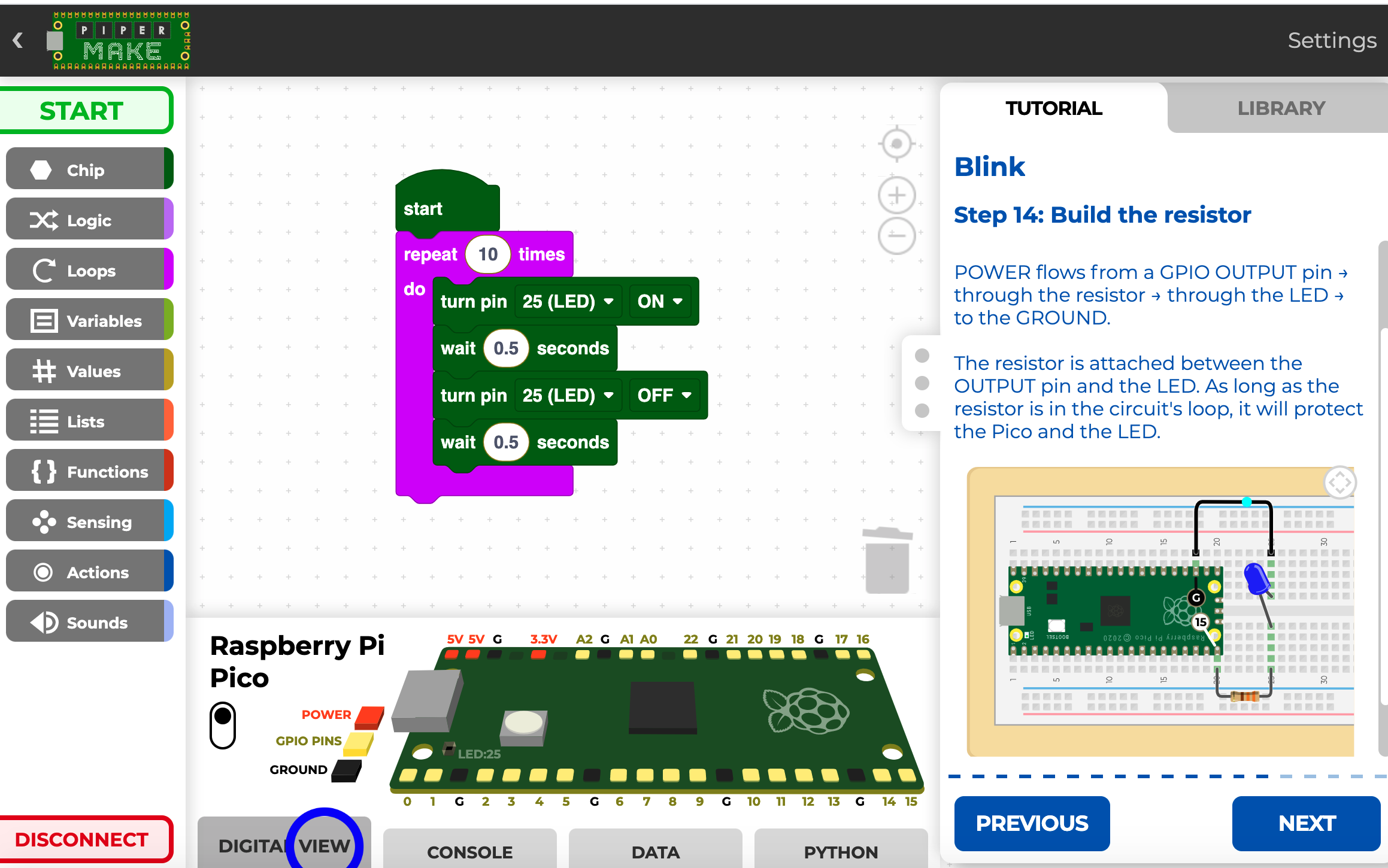Select the Values block category
Viewport: 1388px width, 868px height.
(91, 371)
